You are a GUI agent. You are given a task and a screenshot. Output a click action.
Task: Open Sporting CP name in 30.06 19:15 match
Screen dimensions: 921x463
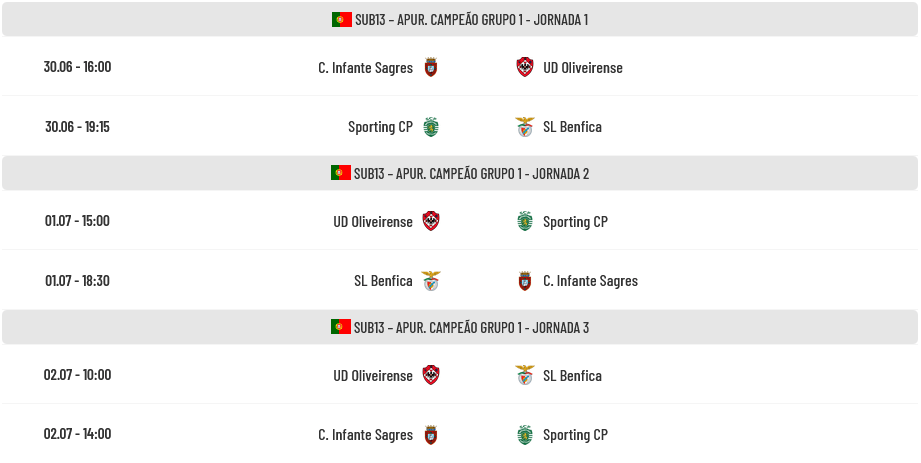tap(380, 127)
